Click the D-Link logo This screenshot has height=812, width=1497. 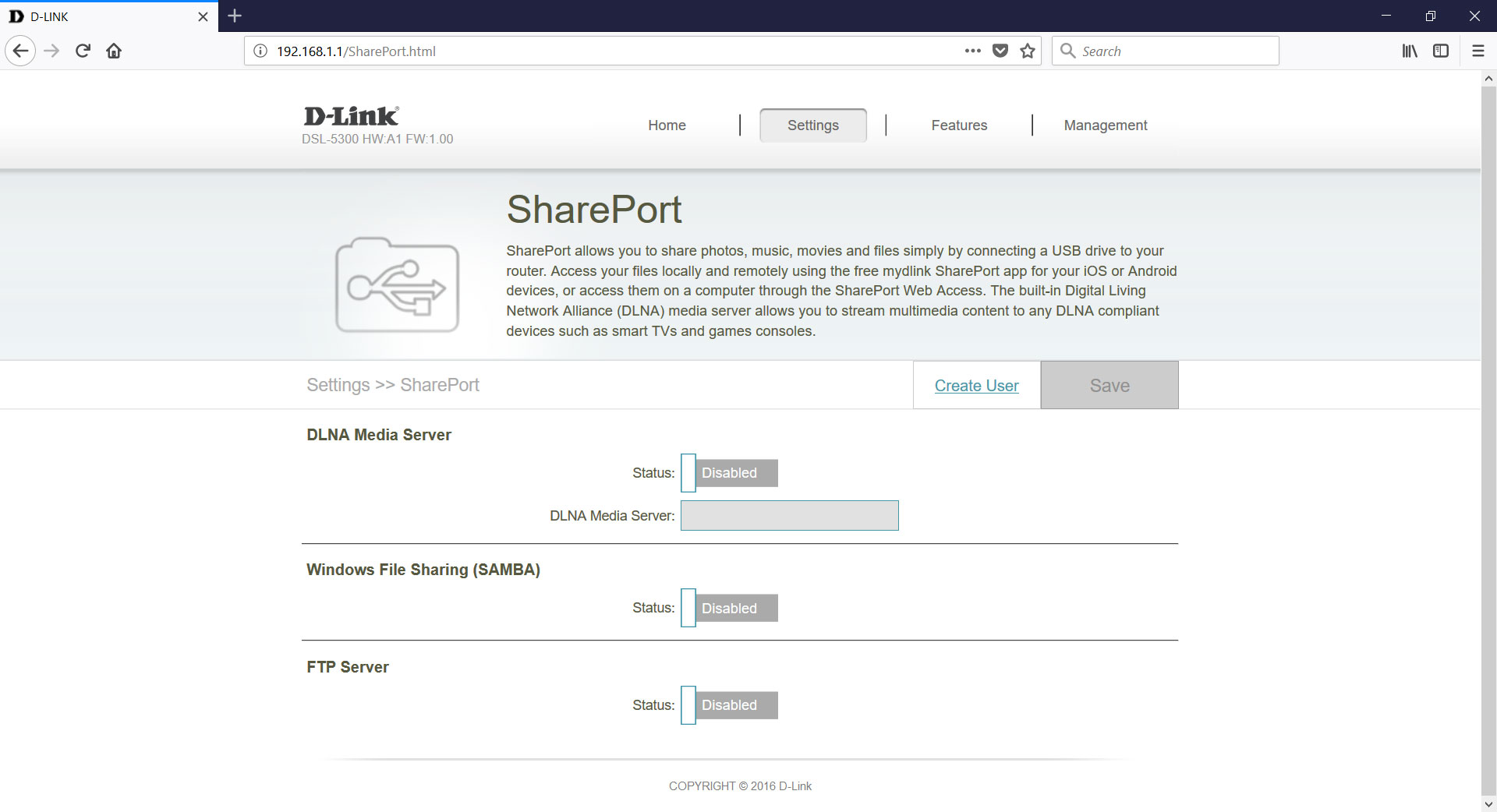(x=351, y=116)
